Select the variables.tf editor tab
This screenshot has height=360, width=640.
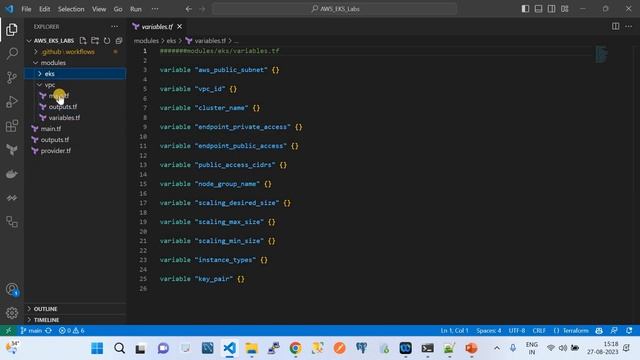pos(157,27)
